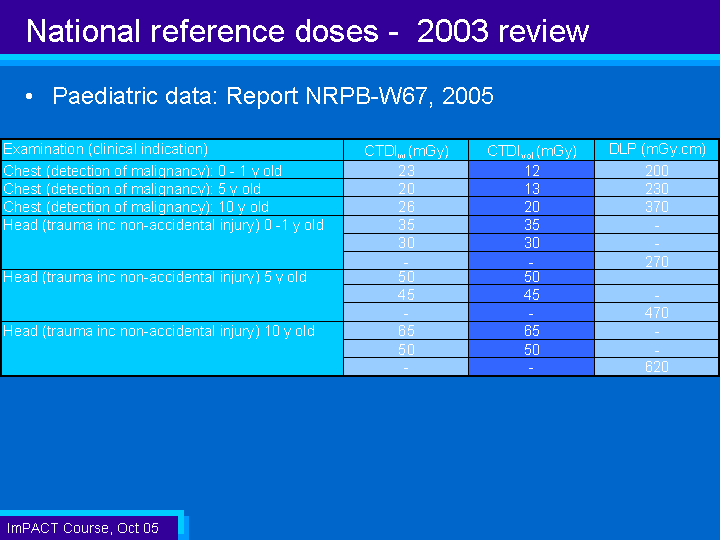720x540 pixels.
Task: Click CTDIw '50' in Head 10 y old group
Action: (x=406, y=349)
